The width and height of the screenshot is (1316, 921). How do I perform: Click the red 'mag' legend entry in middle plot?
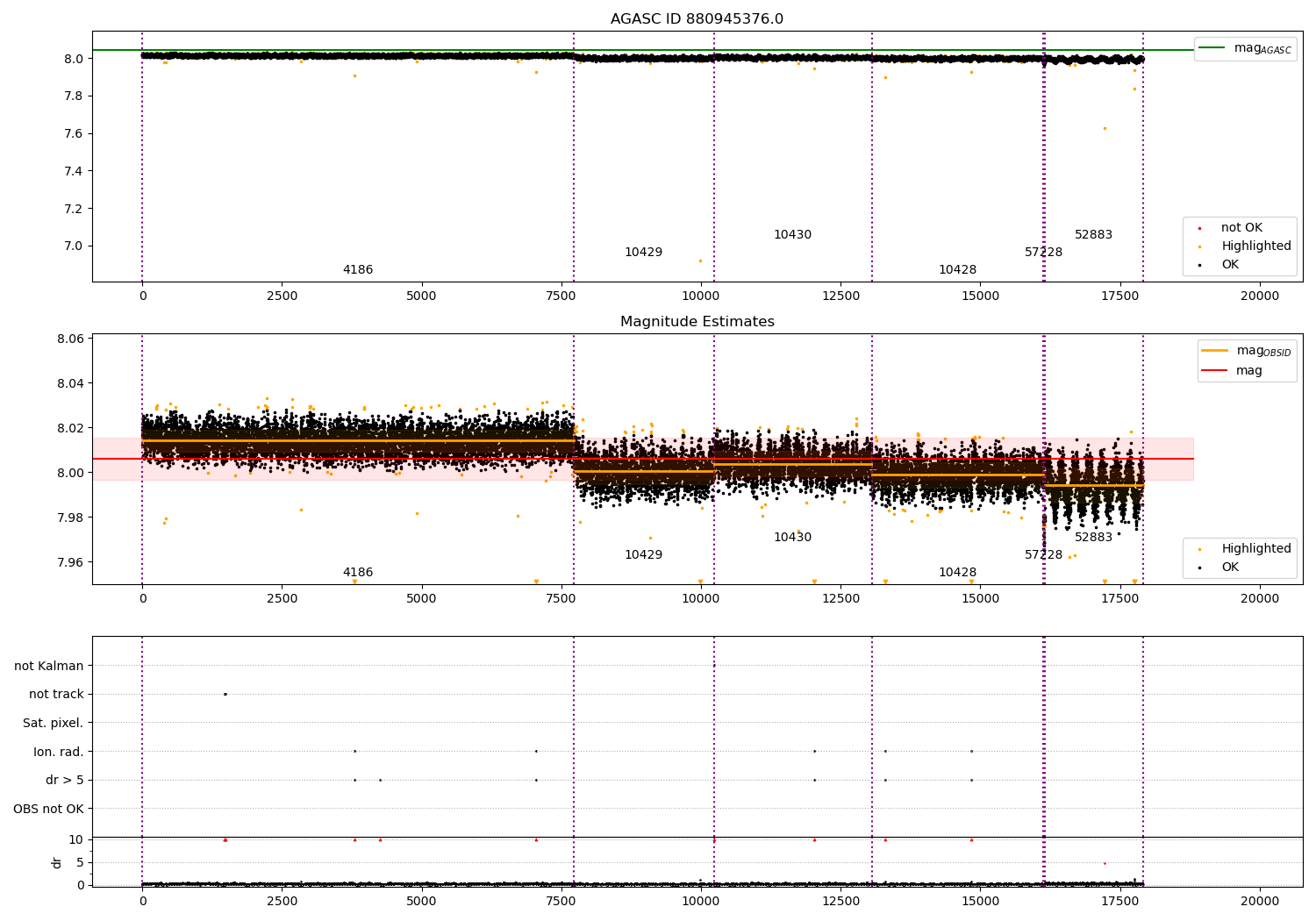(1232, 371)
